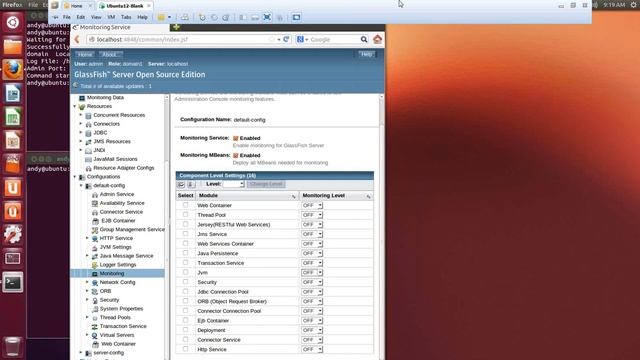Click the Change Level button
The height and width of the screenshot is (360, 640).
(266, 184)
